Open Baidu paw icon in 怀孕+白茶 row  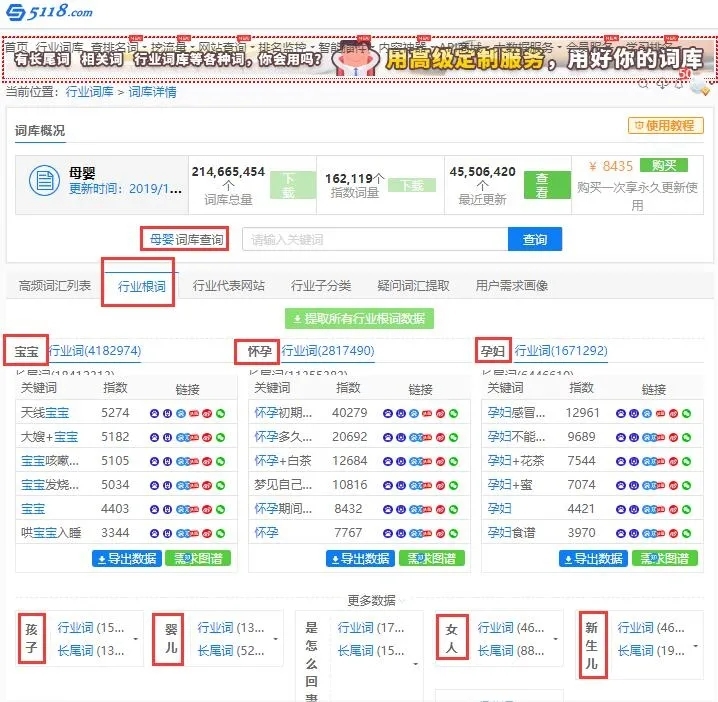pos(387,461)
